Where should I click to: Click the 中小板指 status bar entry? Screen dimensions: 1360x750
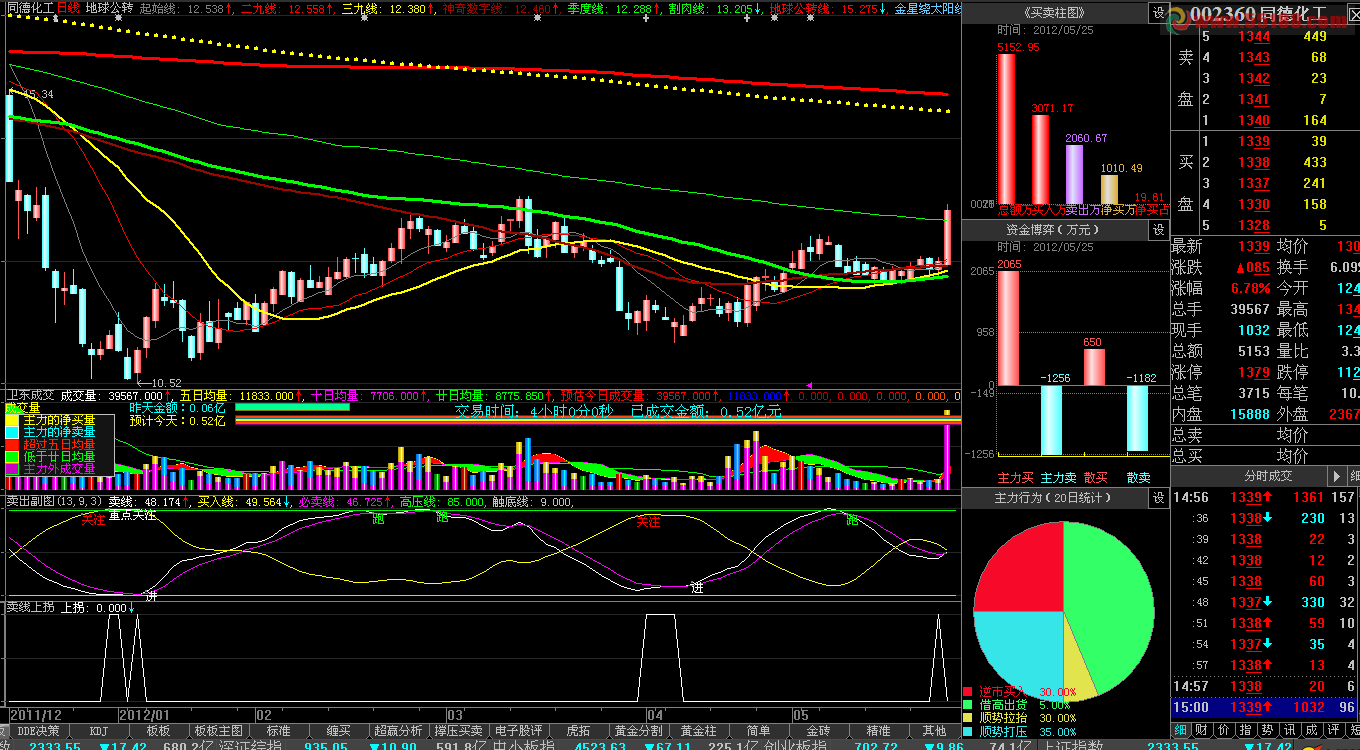[x=526, y=745]
